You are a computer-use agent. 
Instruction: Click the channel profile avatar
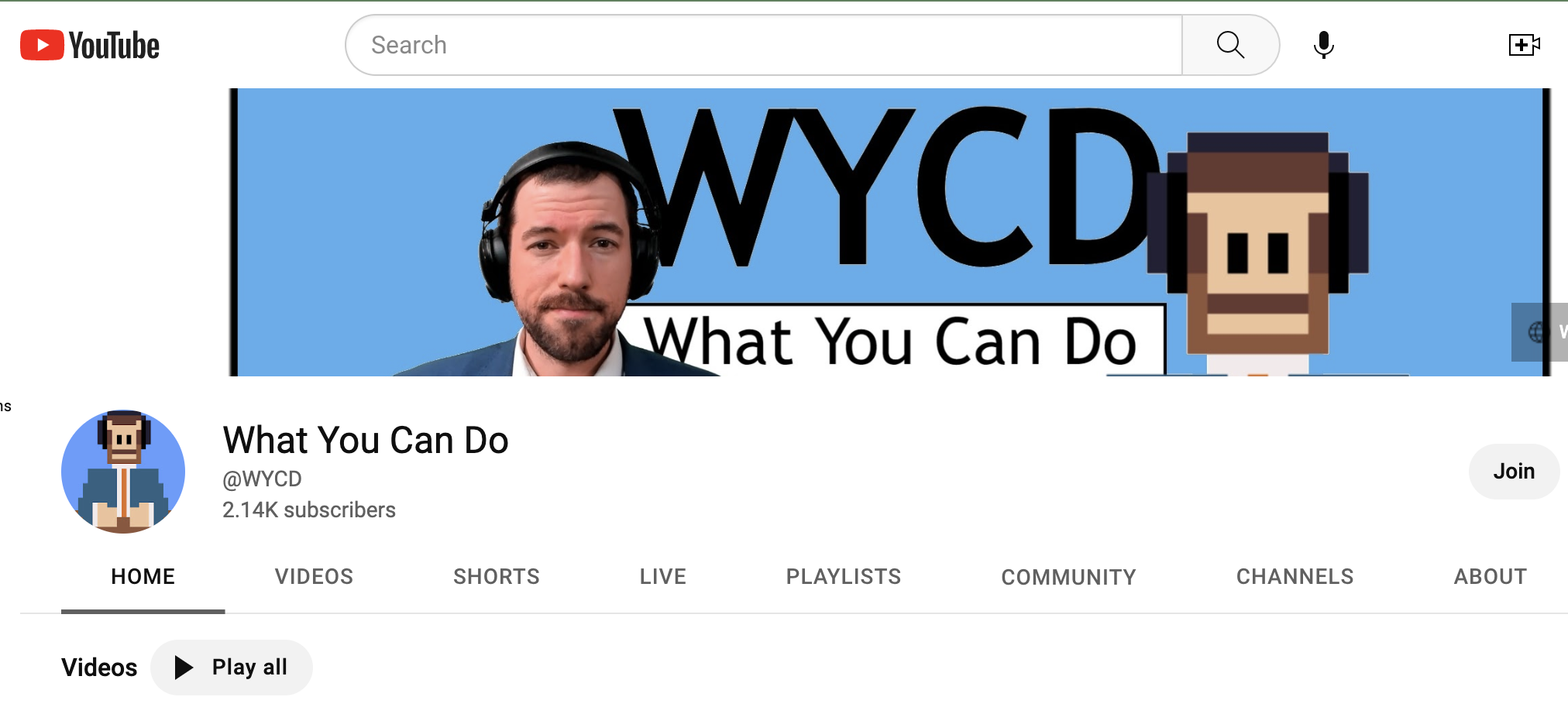(123, 471)
